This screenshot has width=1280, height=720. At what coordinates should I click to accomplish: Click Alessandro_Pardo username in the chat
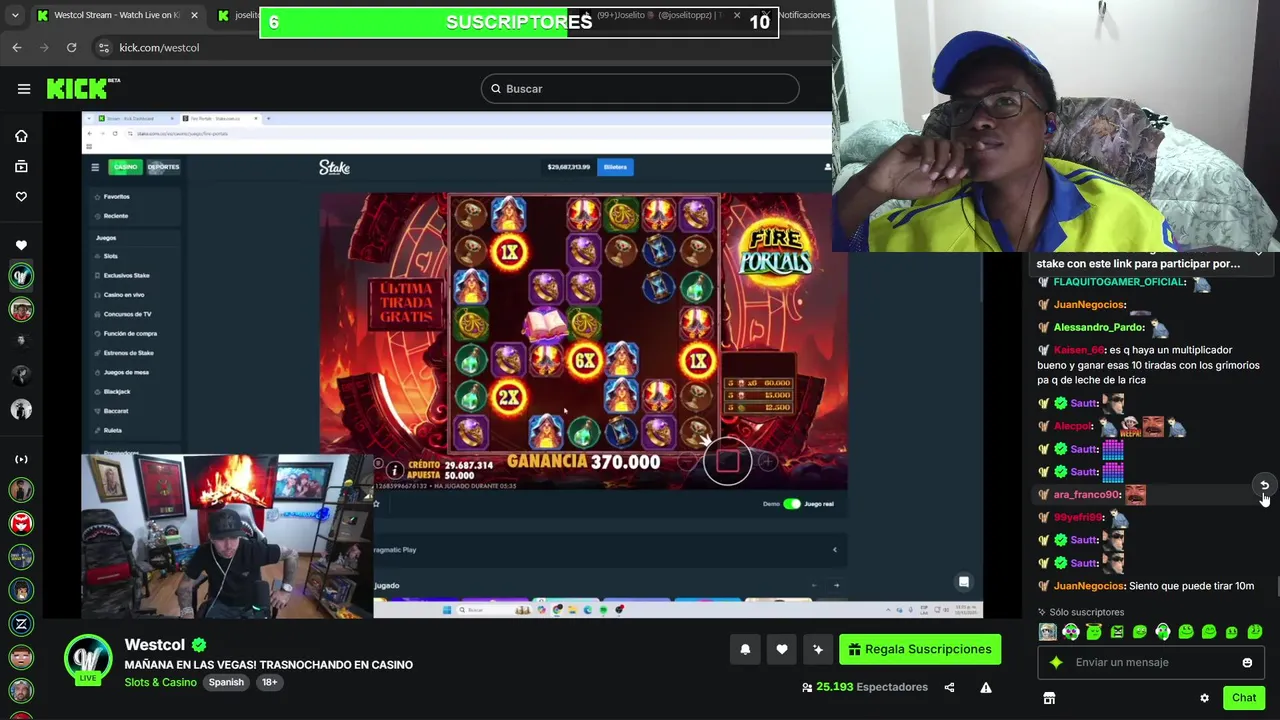(1098, 327)
